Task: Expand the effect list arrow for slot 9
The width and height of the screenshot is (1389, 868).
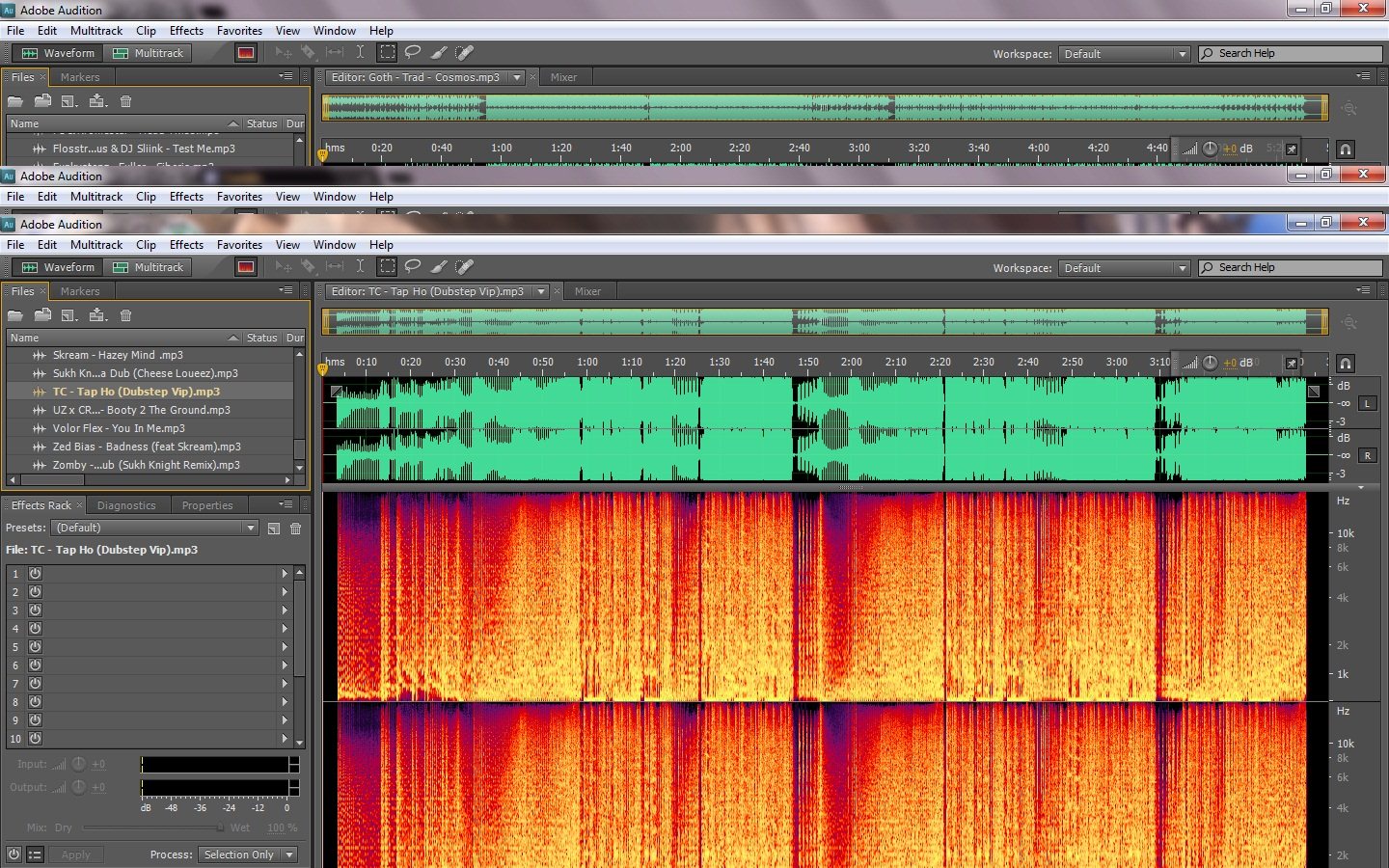Action: (285, 720)
